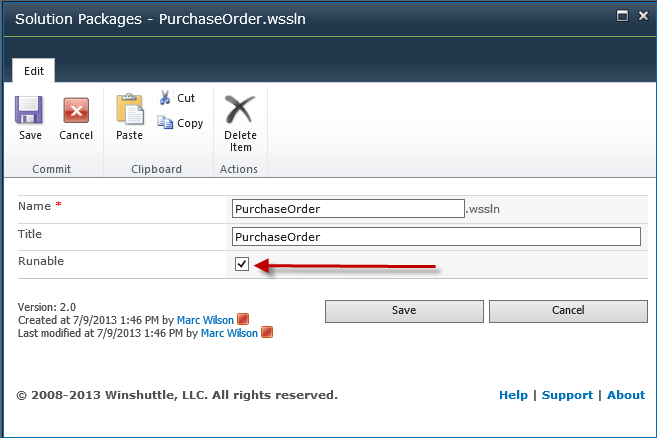This screenshot has width=657, height=438.
Task: Click the Commit group label
Action: click(52, 169)
